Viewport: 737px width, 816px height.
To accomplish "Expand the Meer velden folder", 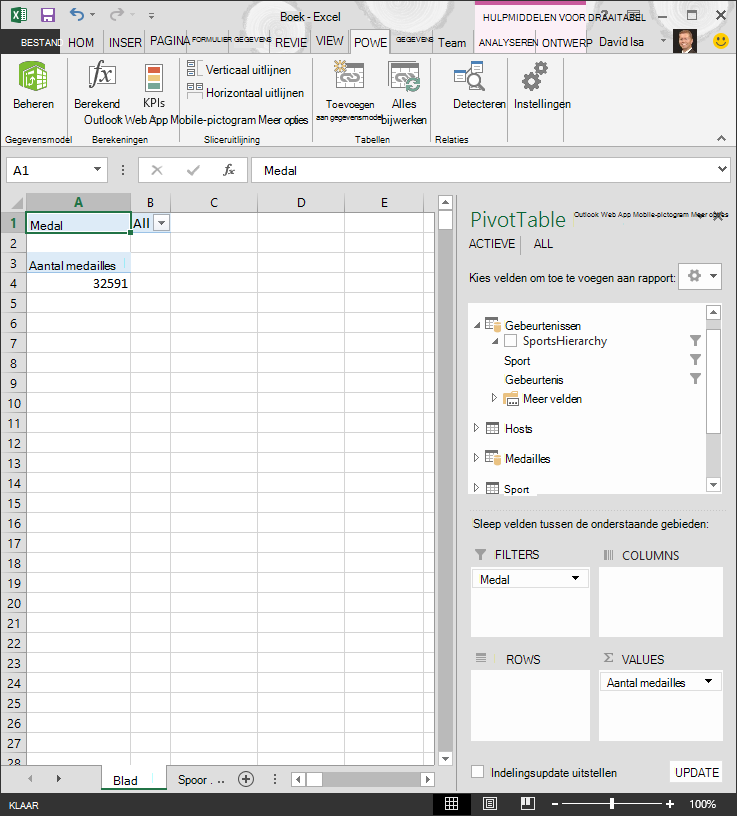I will coord(494,398).
